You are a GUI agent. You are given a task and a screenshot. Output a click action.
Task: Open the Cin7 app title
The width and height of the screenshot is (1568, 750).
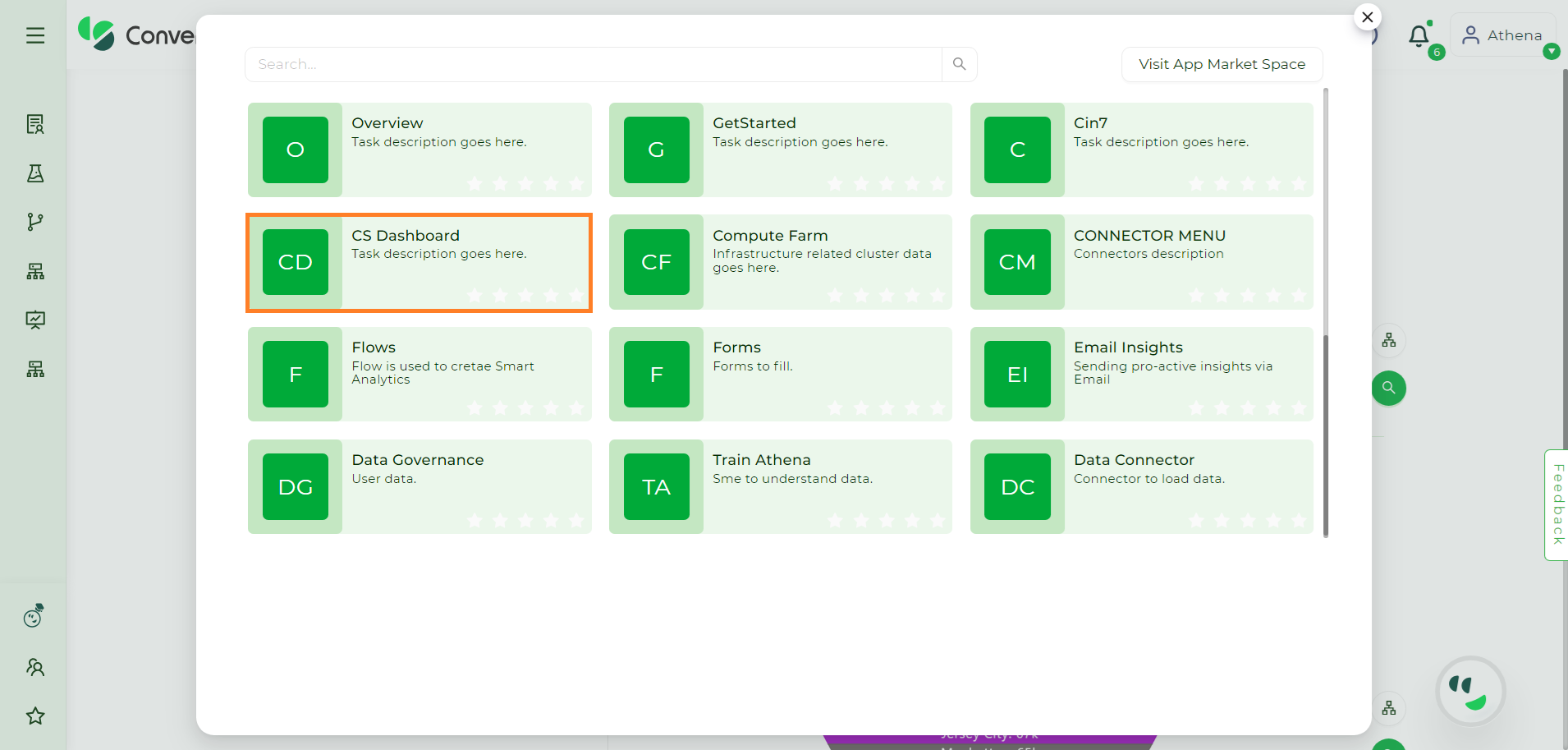coord(1091,123)
